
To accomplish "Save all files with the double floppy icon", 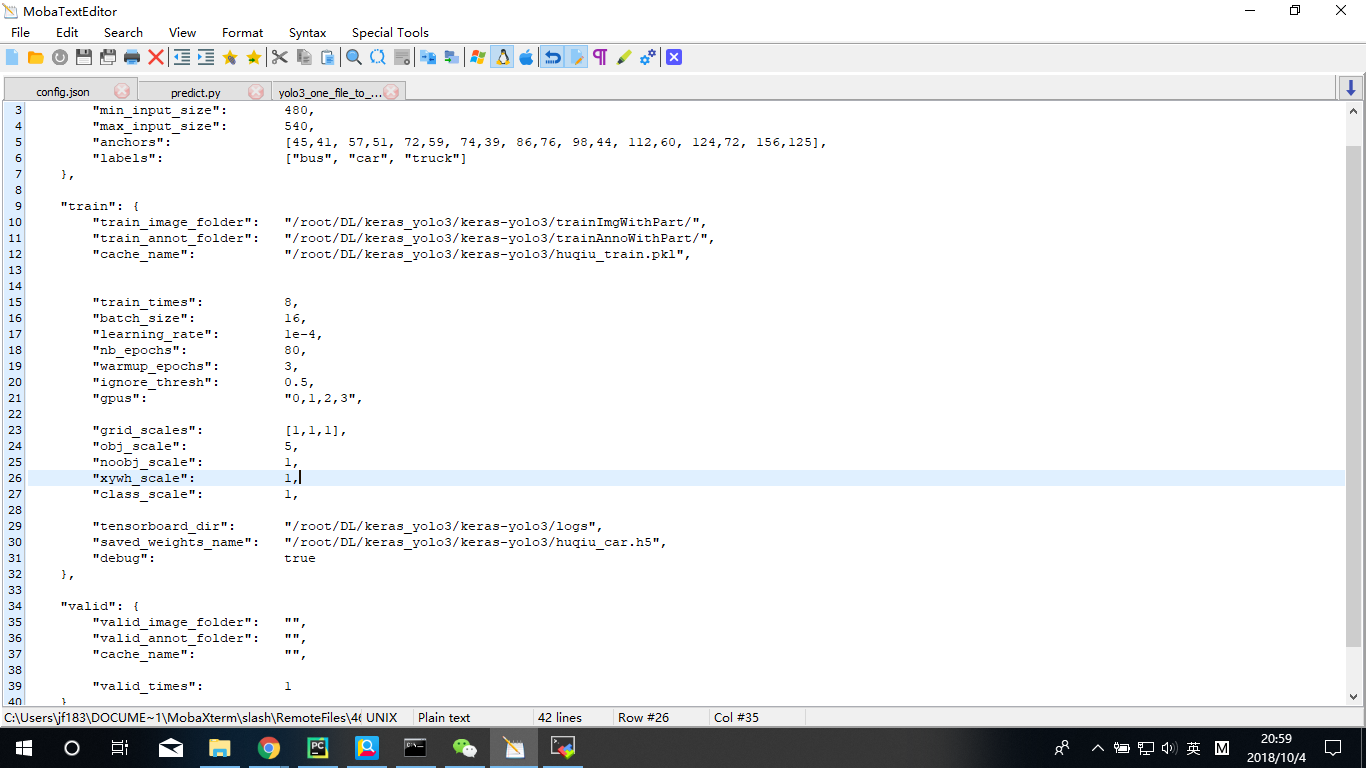I will click(108, 58).
